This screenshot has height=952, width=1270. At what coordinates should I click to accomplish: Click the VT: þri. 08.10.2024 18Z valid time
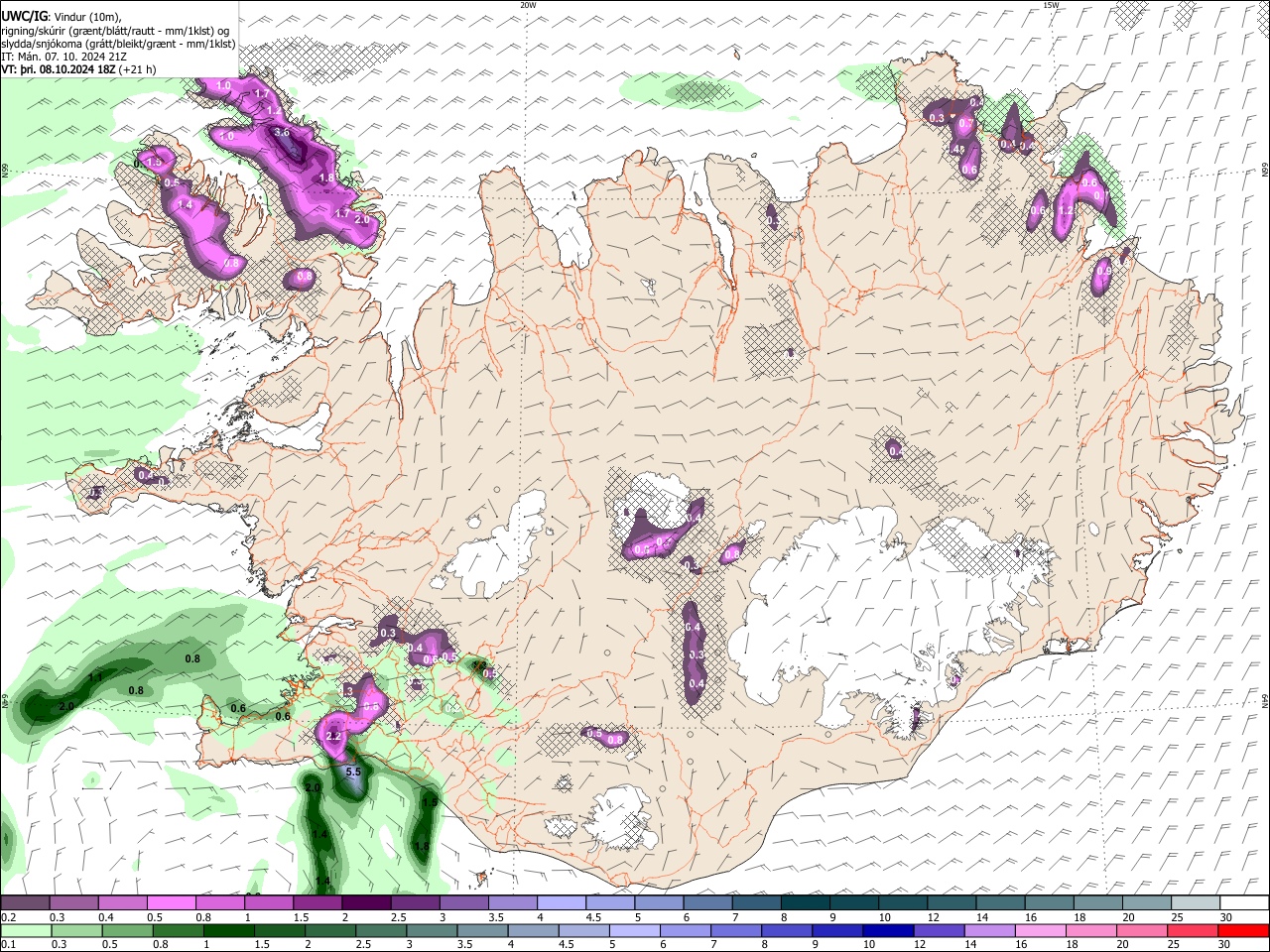(x=79, y=69)
